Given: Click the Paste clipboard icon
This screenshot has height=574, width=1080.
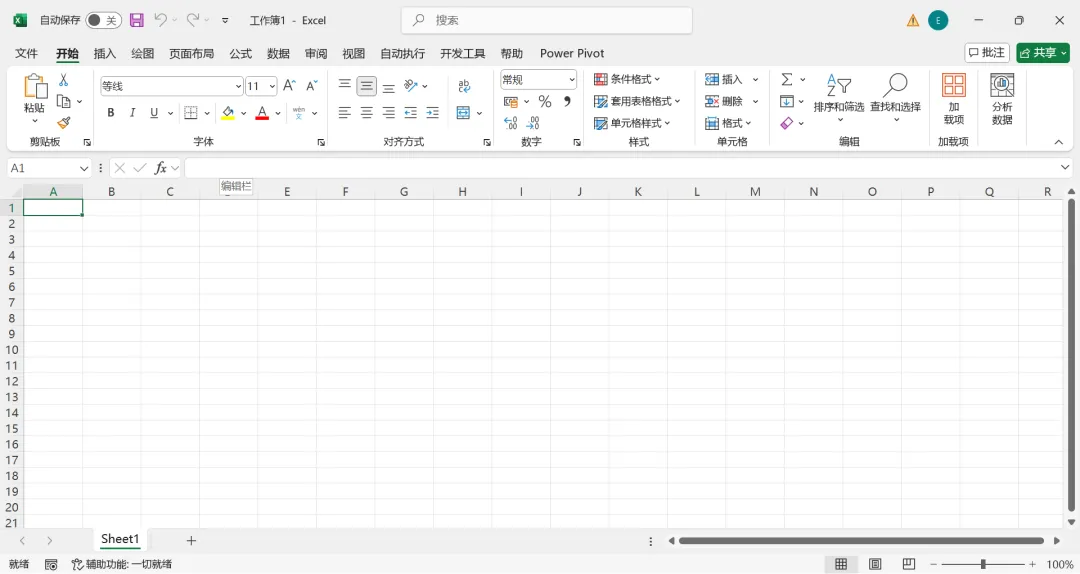Looking at the screenshot, I should [34, 88].
